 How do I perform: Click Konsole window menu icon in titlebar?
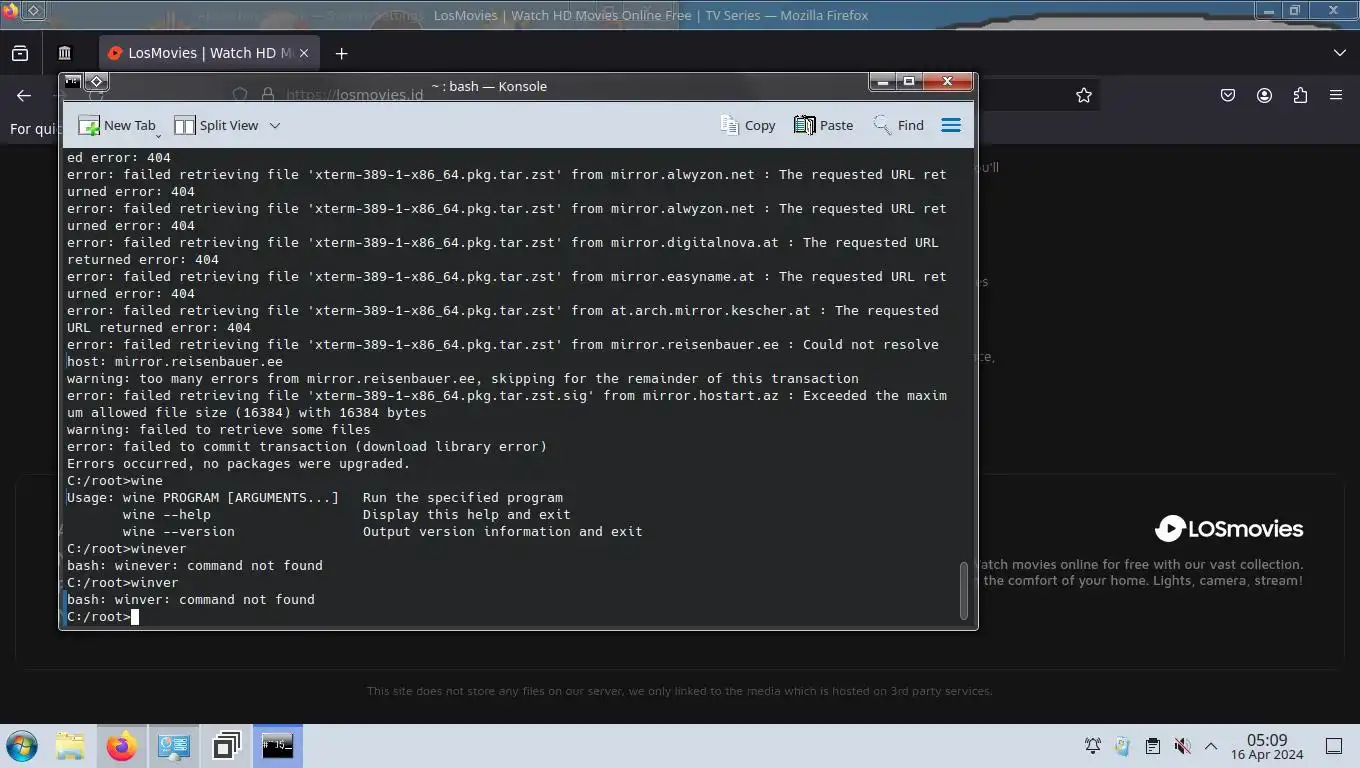72,81
